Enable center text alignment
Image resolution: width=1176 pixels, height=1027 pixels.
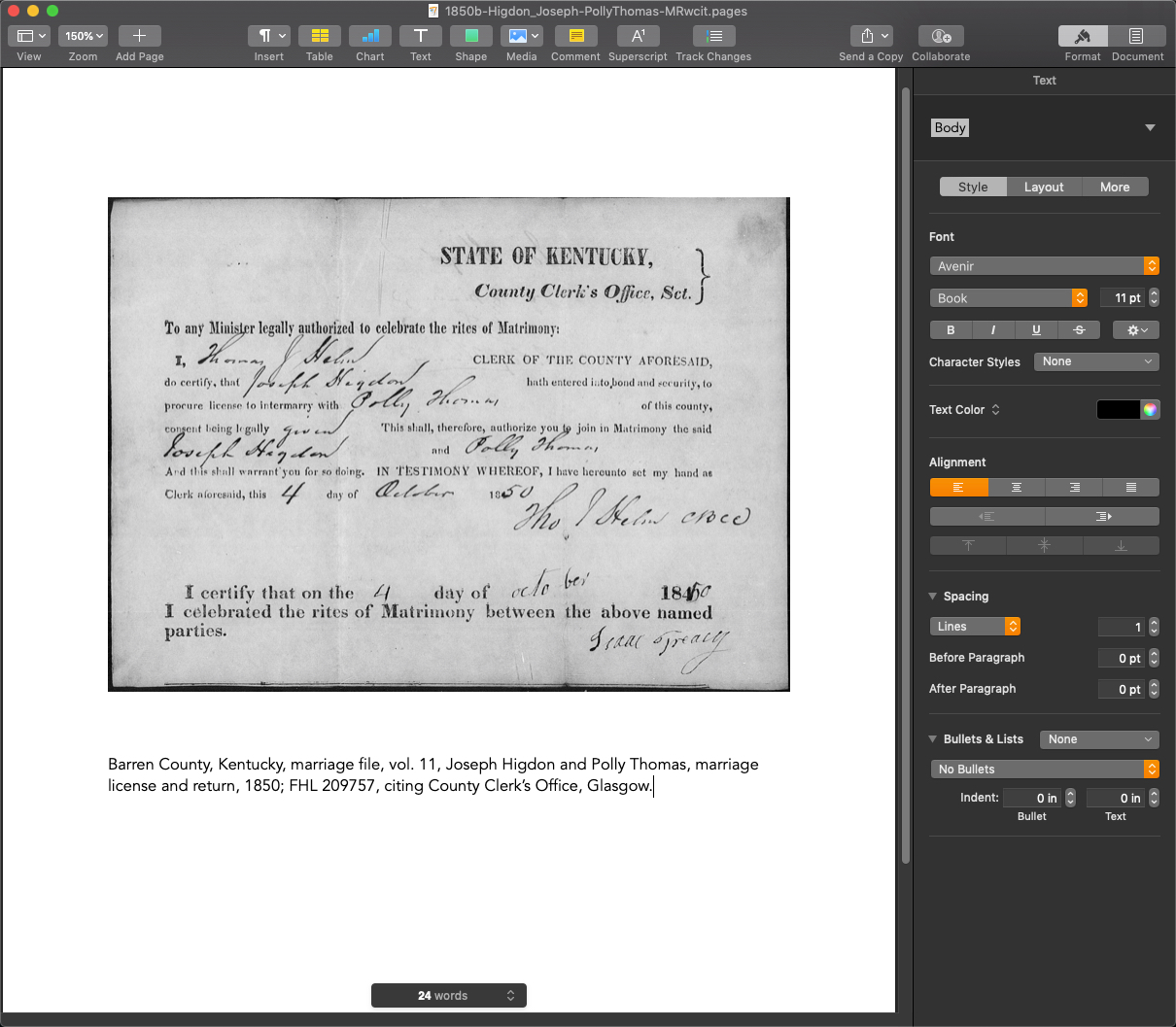1016,488
